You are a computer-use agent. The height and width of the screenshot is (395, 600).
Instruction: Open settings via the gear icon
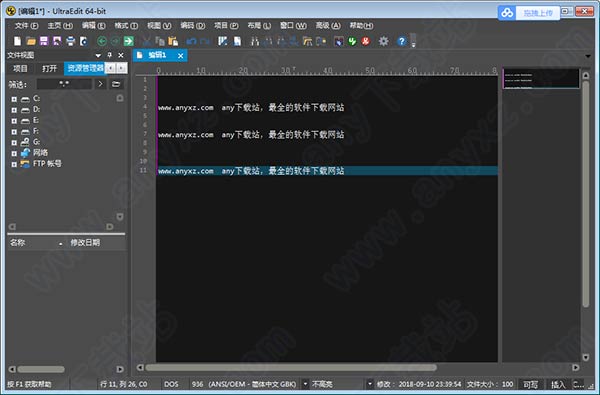383,41
